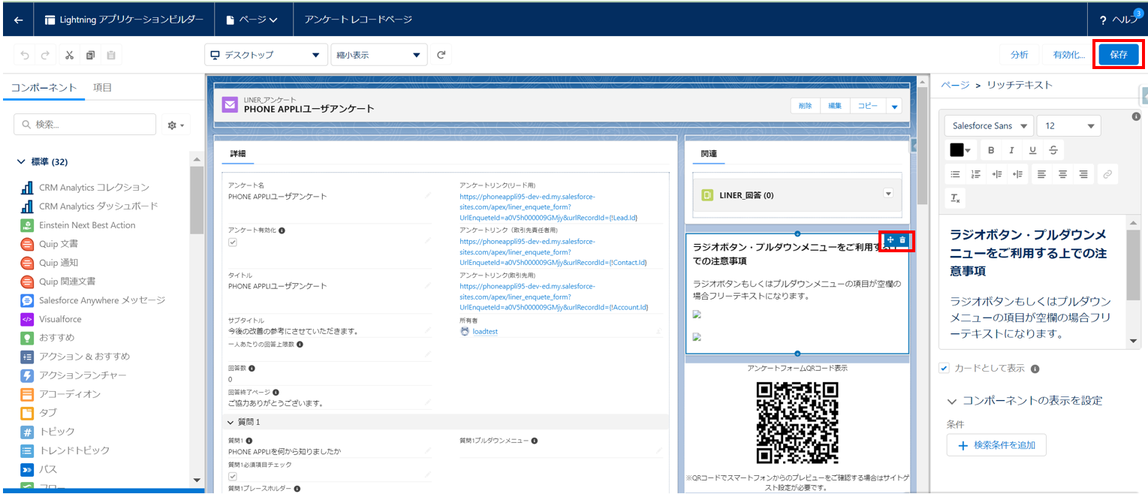Click the redo arrow in the toolbar
The image size is (1148, 494).
coord(45,55)
